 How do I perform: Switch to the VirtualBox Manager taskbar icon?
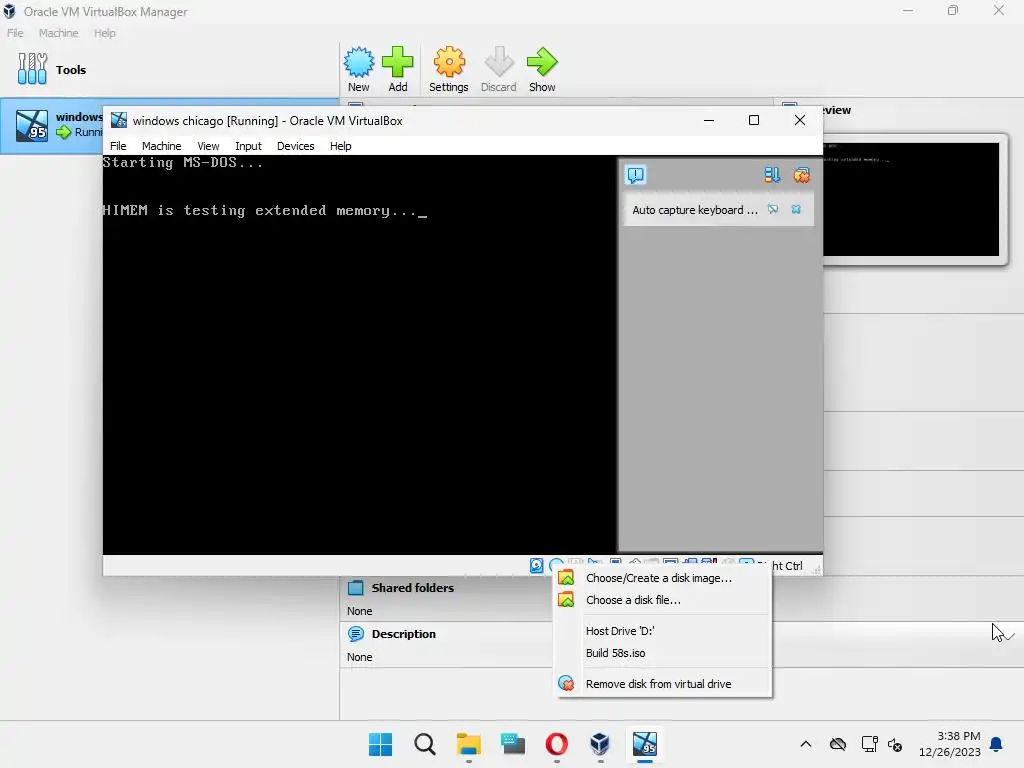click(x=600, y=744)
